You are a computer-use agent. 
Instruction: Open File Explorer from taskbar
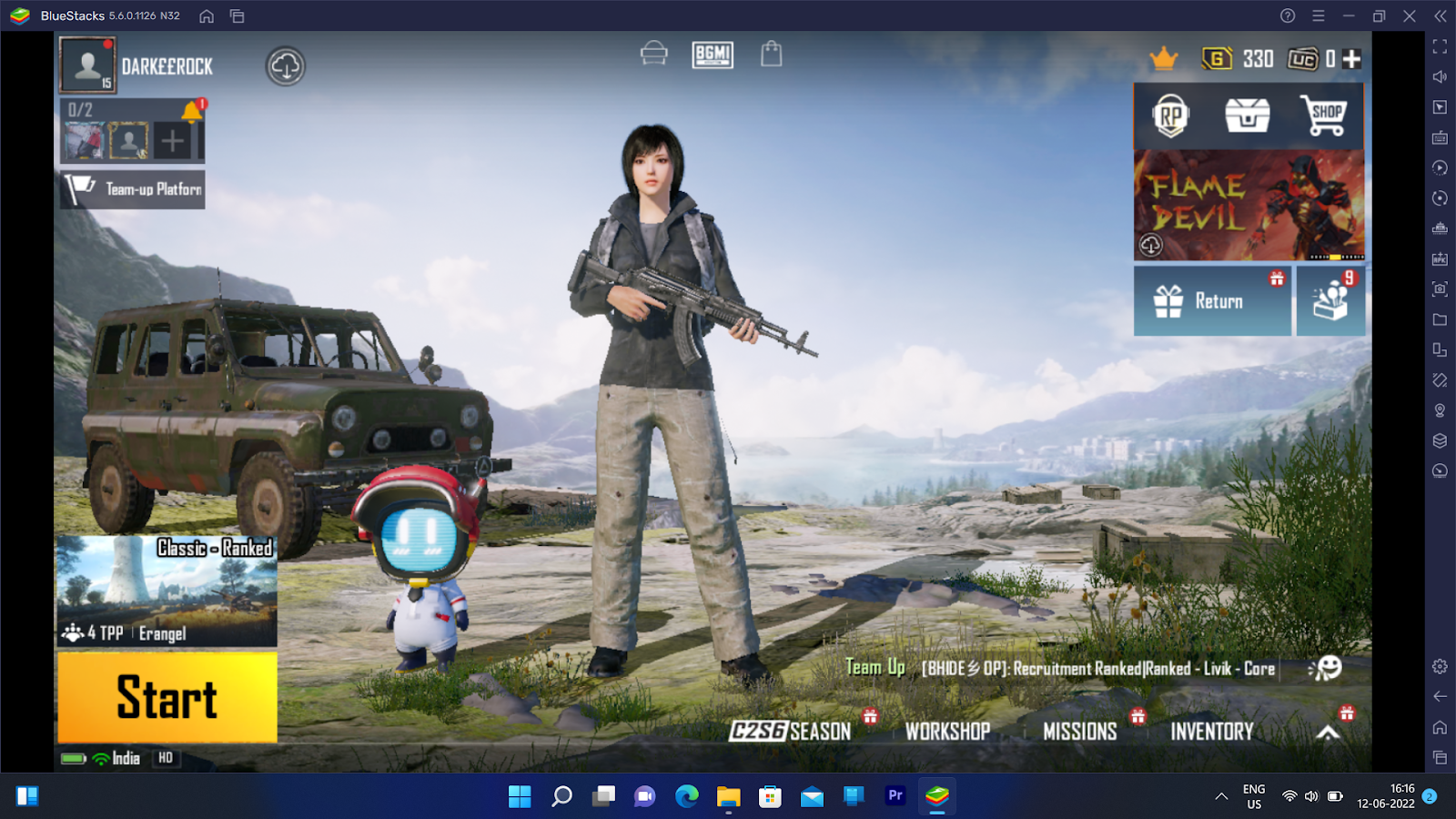[728, 796]
